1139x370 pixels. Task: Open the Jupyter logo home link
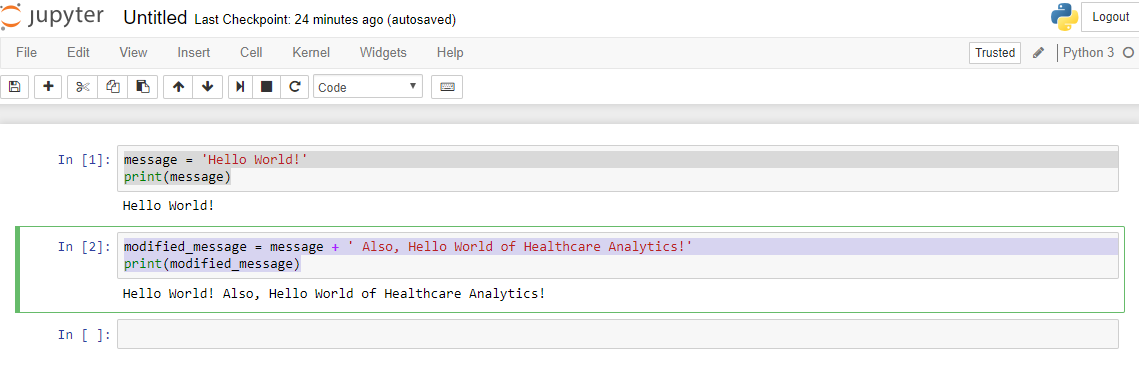[52, 17]
